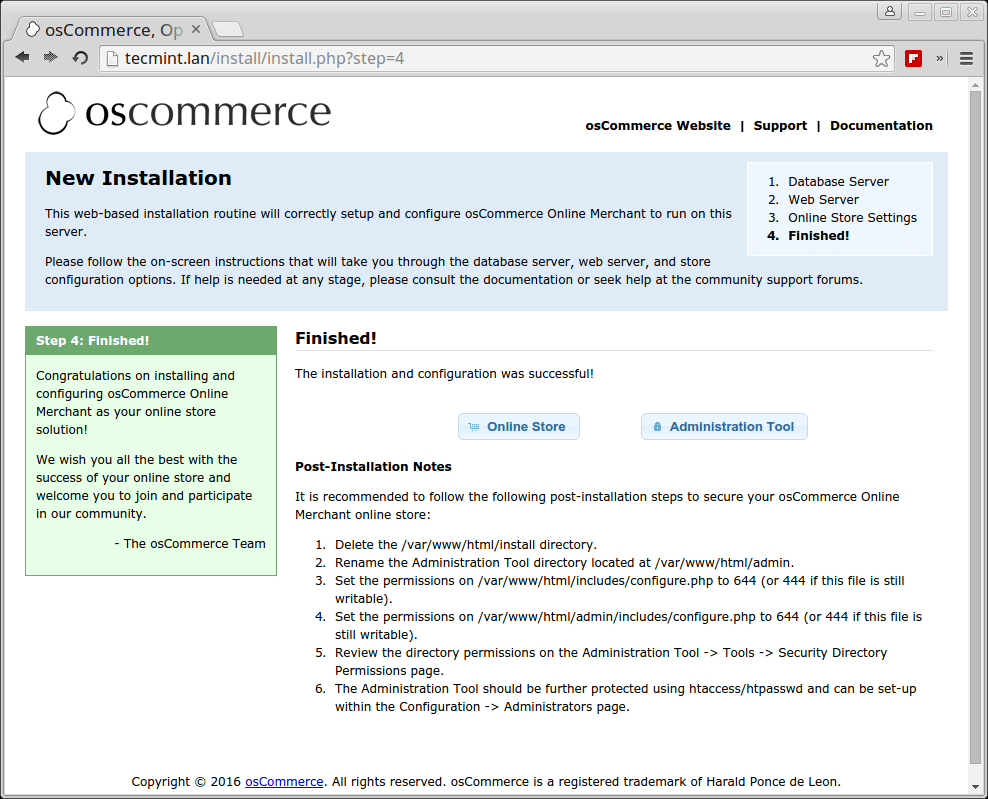Viewport: 988px width, 799px height.
Task: Open the Flipboard extension icon
Action: 913,59
